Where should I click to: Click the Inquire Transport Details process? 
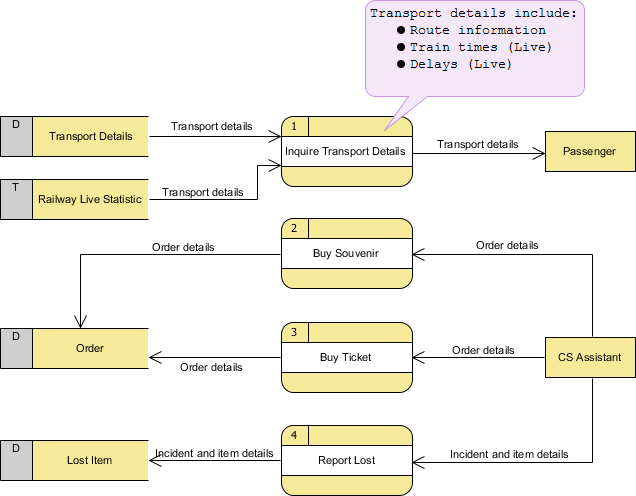pyautogui.click(x=346, y=152)
